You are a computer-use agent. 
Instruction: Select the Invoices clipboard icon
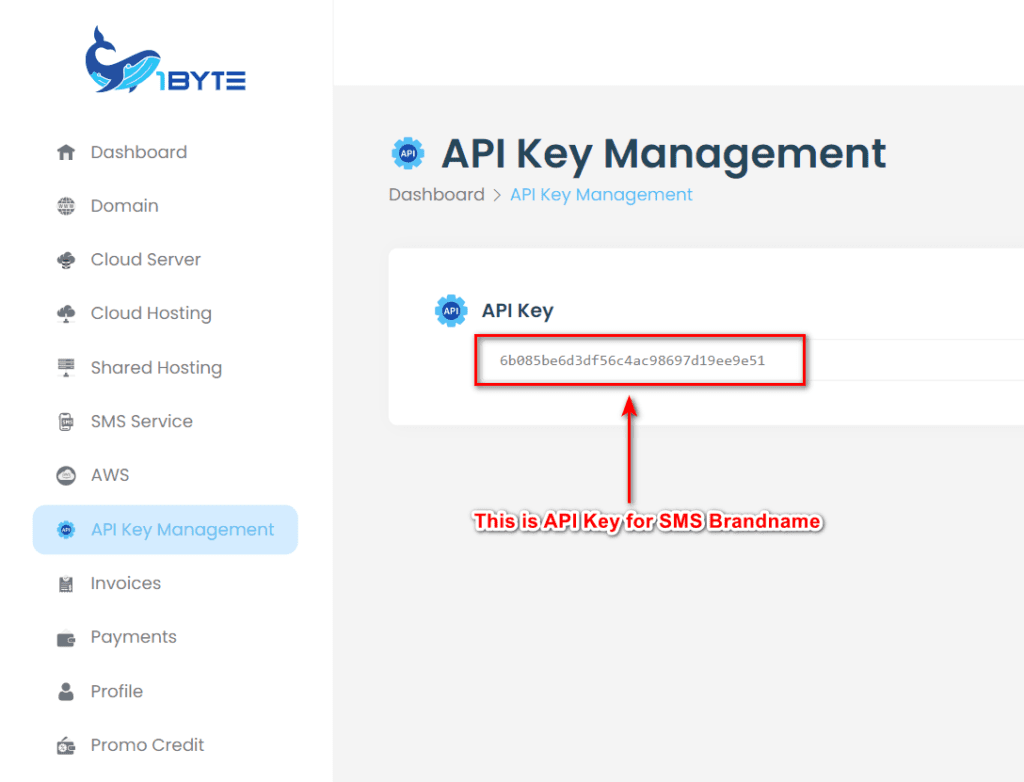(66, 583)
